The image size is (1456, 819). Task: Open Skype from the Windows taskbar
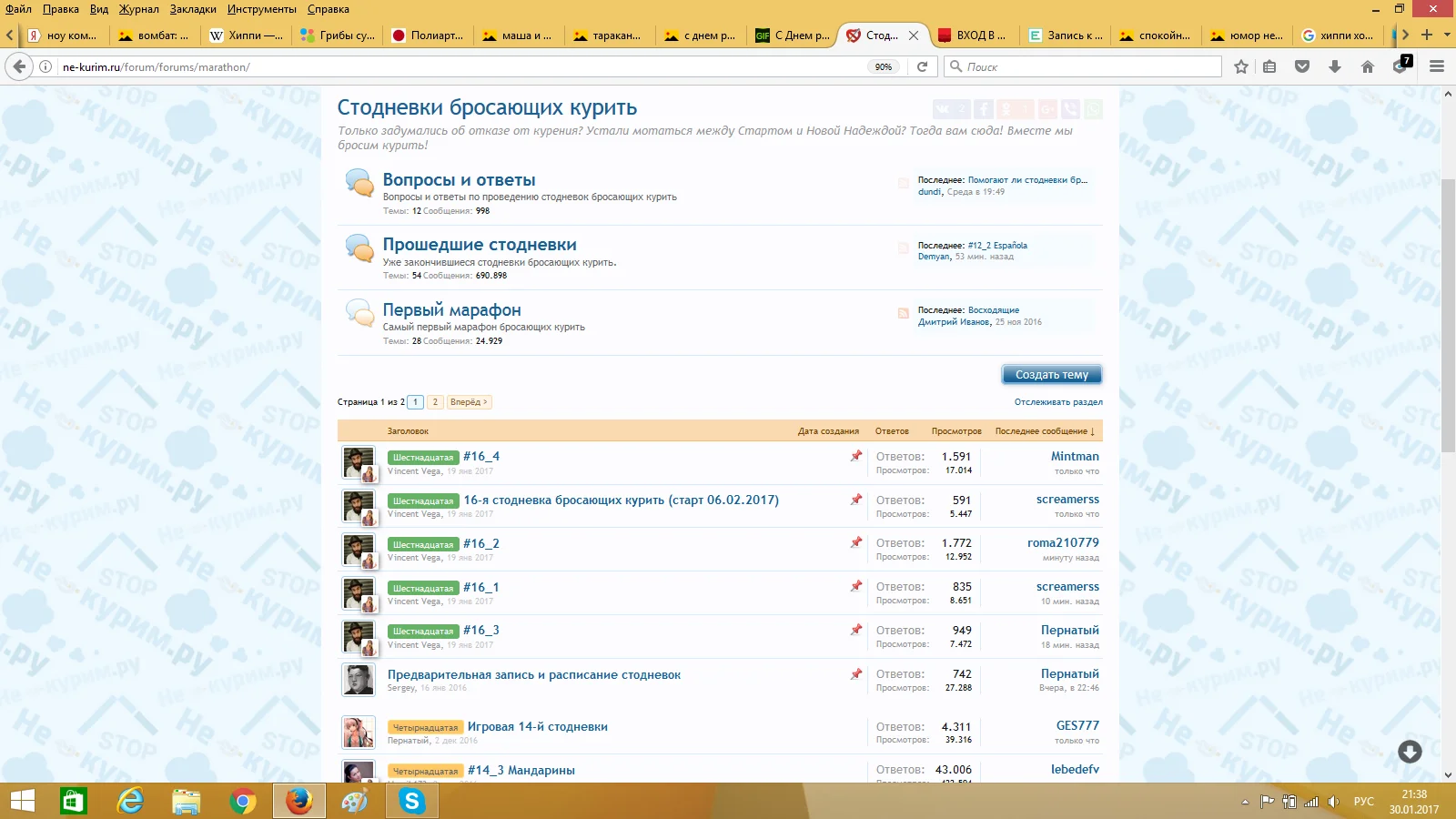[412, 801]
